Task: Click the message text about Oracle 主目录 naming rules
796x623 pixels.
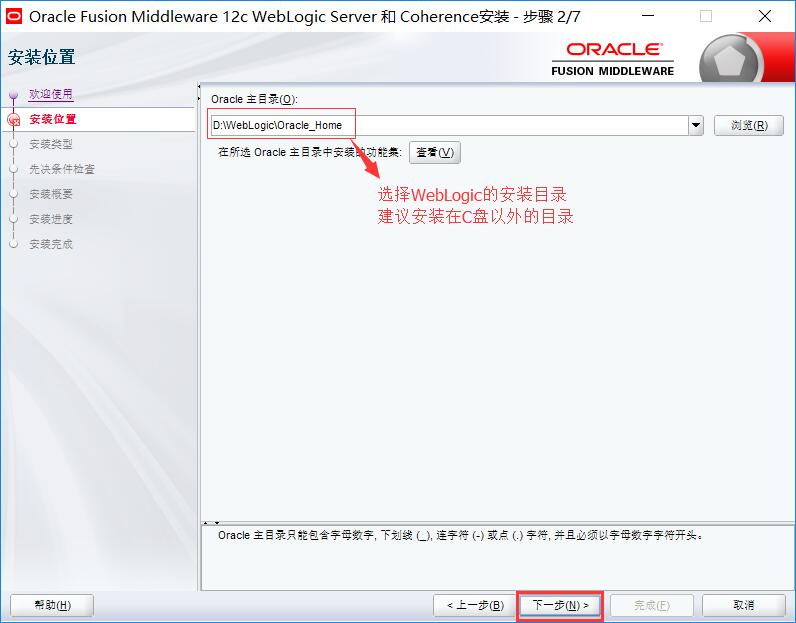Action: (x=460, y=535)
